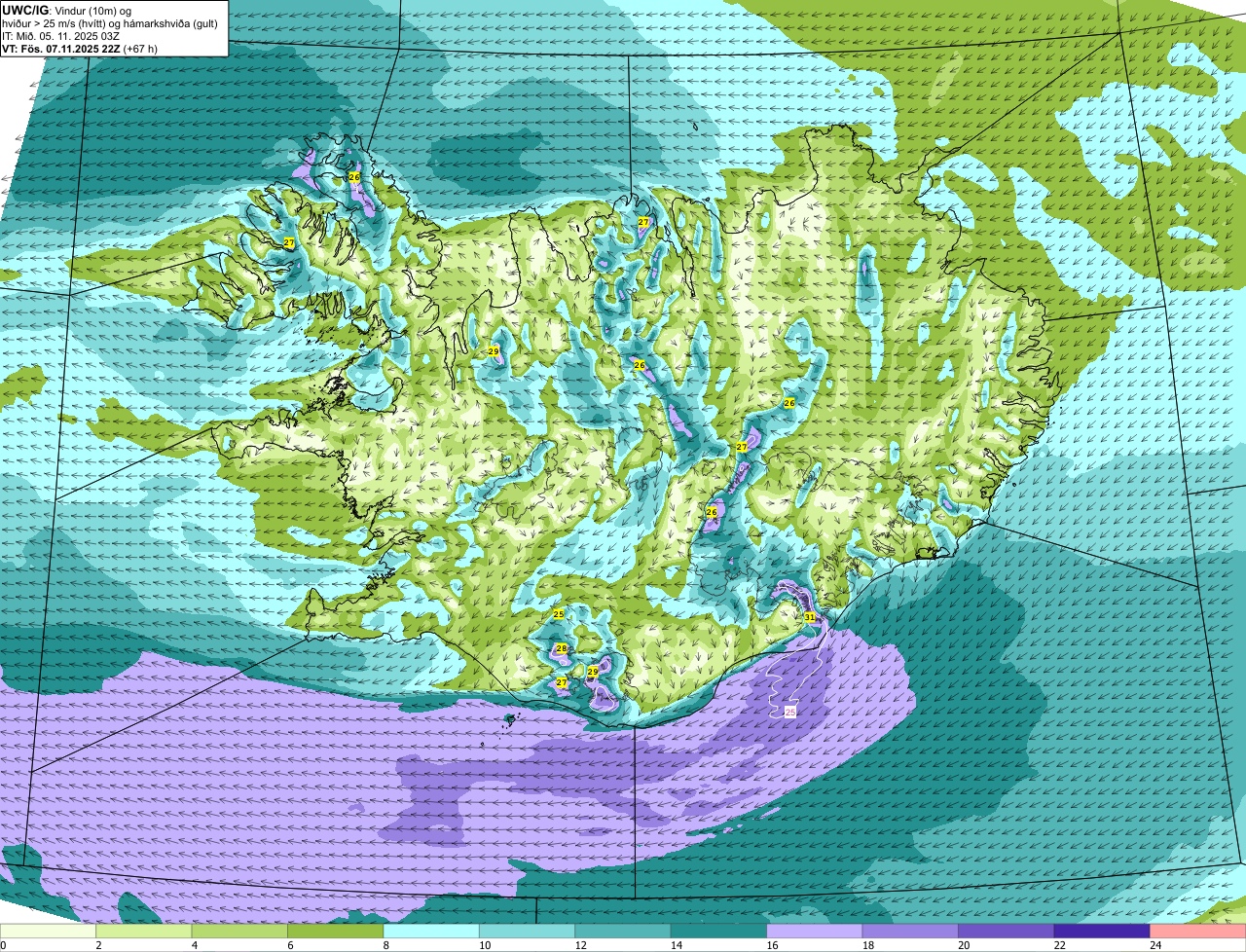This screenshot has height=952, width=1246.
Task: Select the 18–20 m/s purple legend swatch
Action: (910, 931)
